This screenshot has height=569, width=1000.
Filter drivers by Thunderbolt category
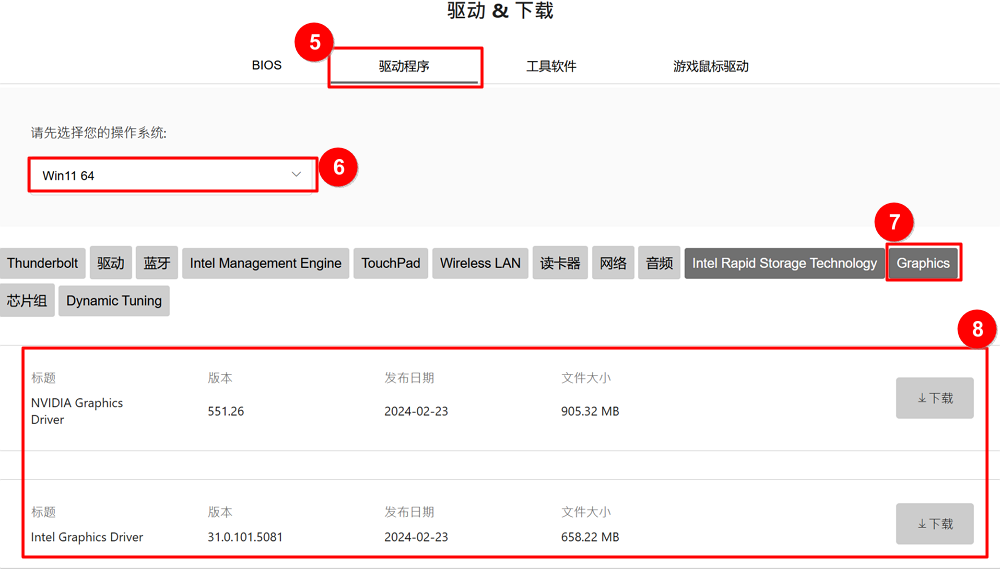[43, 263]
